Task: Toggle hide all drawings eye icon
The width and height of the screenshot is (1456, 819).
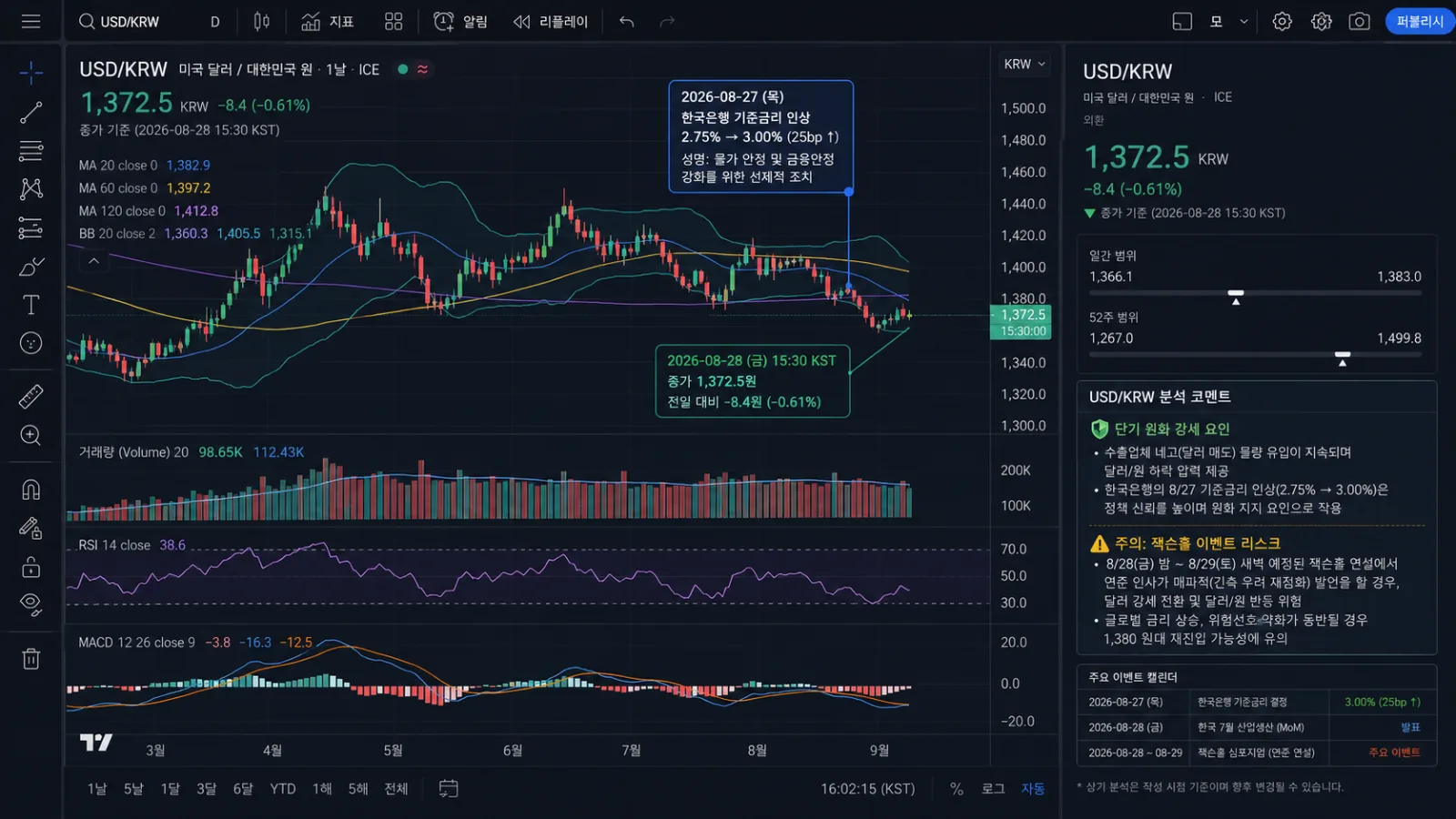Action: [31, 604]
